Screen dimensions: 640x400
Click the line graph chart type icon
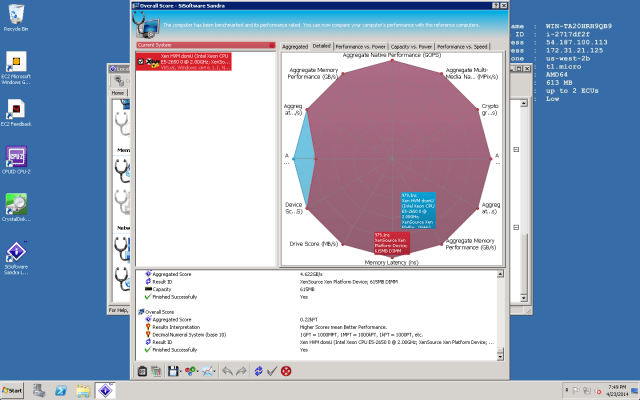[207, 371]
